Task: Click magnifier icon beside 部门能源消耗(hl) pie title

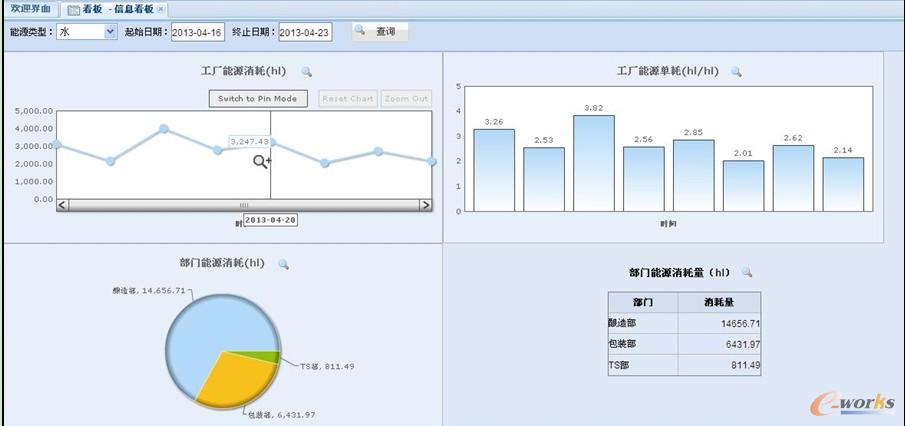Action: coord(283,264)
